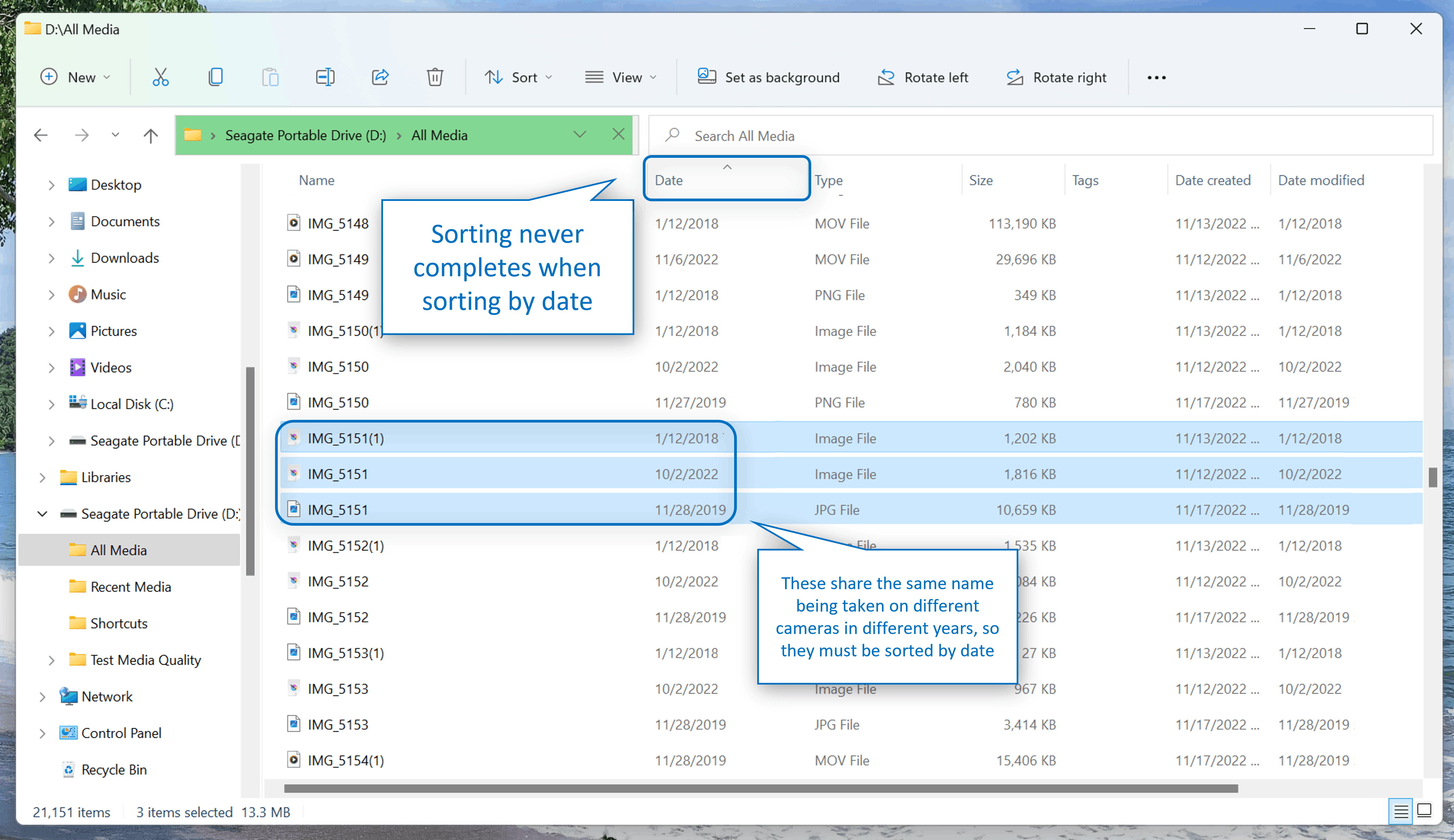This screenshot has height=840, width=1454.
Task: Expand the Test Media Quality folder
Action: coord(51,660)
